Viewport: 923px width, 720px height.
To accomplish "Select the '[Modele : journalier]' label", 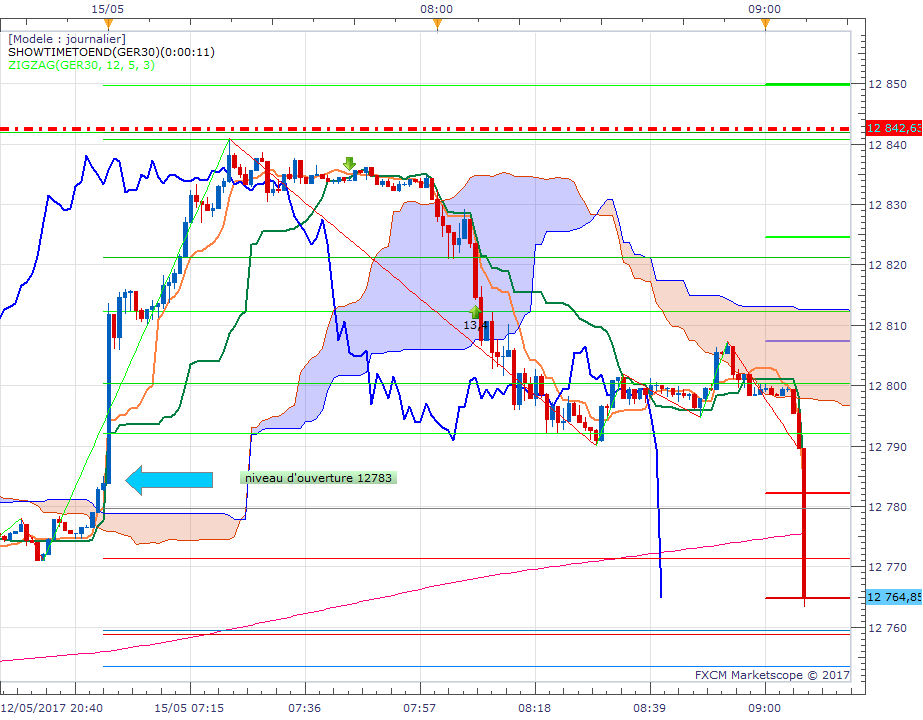I will click(67, 39).
